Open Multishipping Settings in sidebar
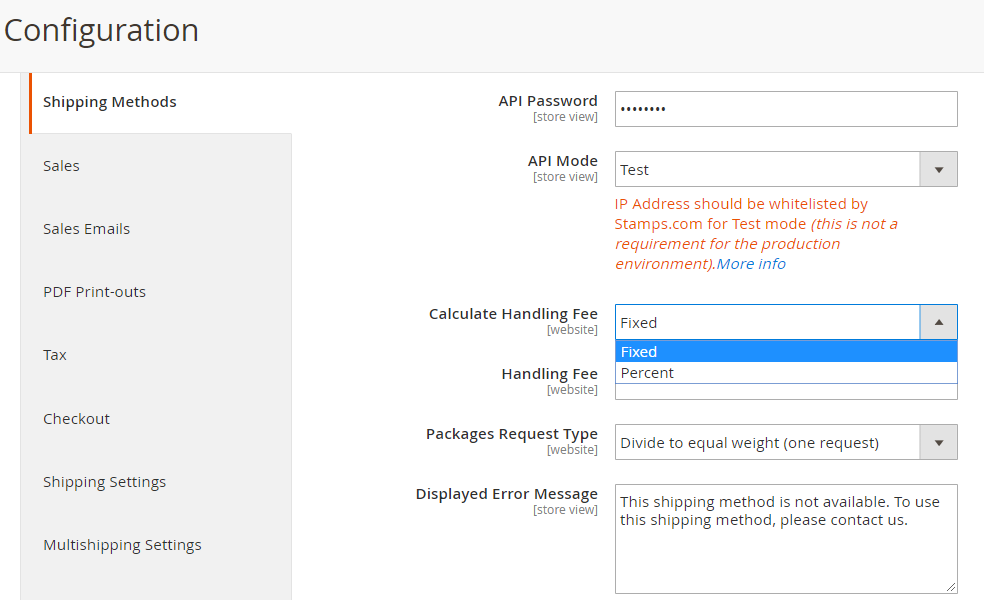Viewport: 984px width, 600px height. click(x=122, y=545)
